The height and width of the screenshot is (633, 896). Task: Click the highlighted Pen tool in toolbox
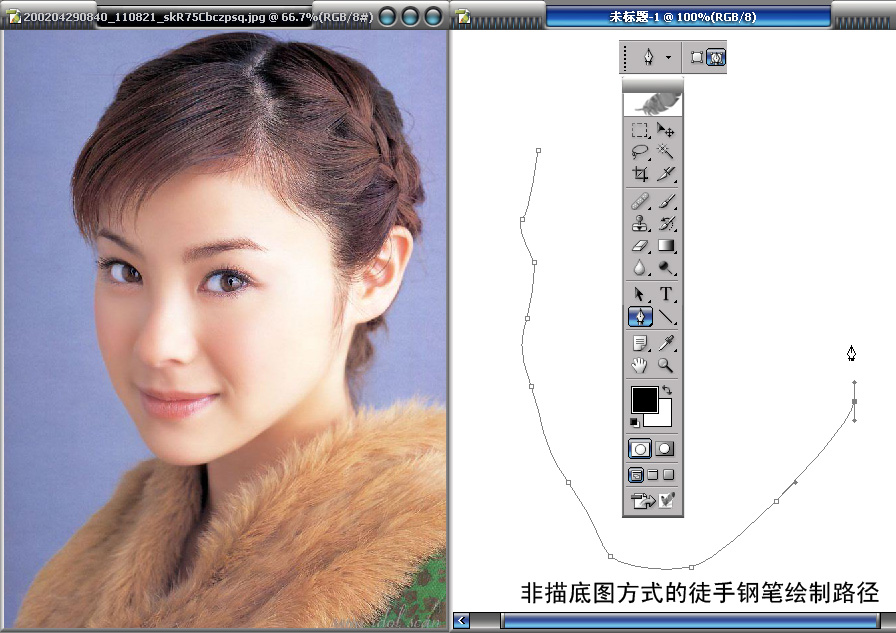640,316
